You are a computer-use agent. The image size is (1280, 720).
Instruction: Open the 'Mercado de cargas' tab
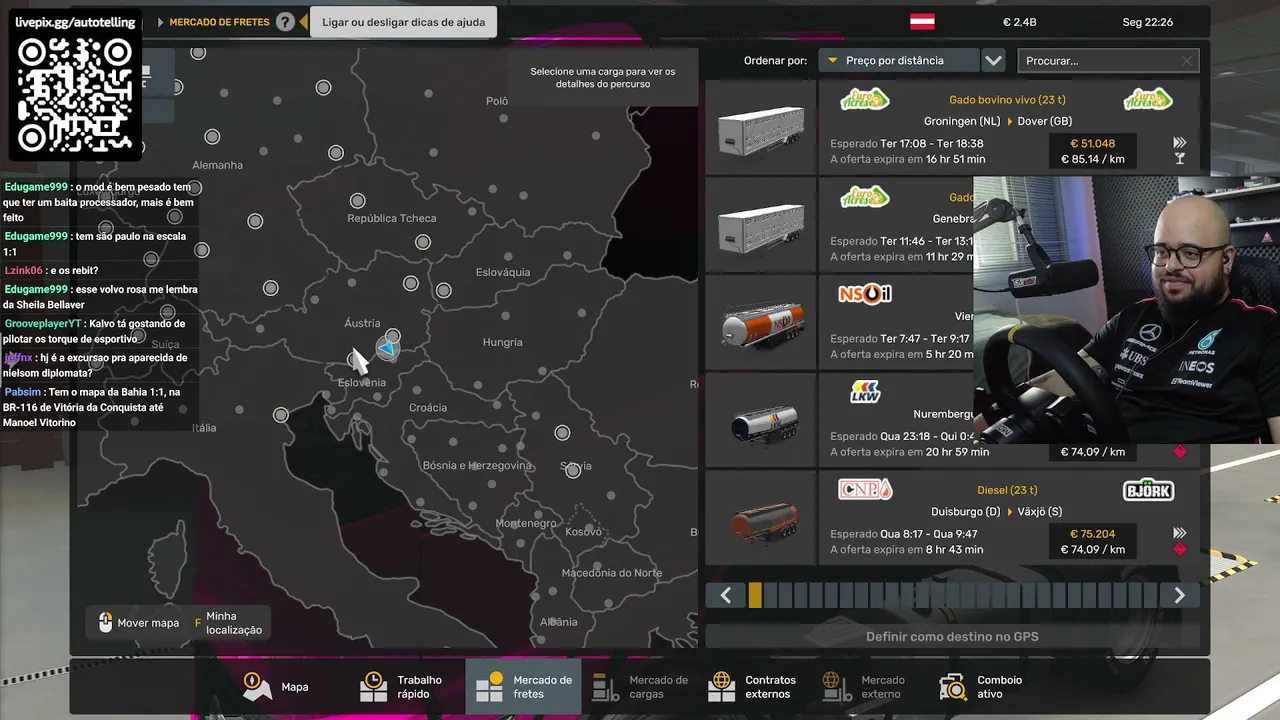pos(640,687)
